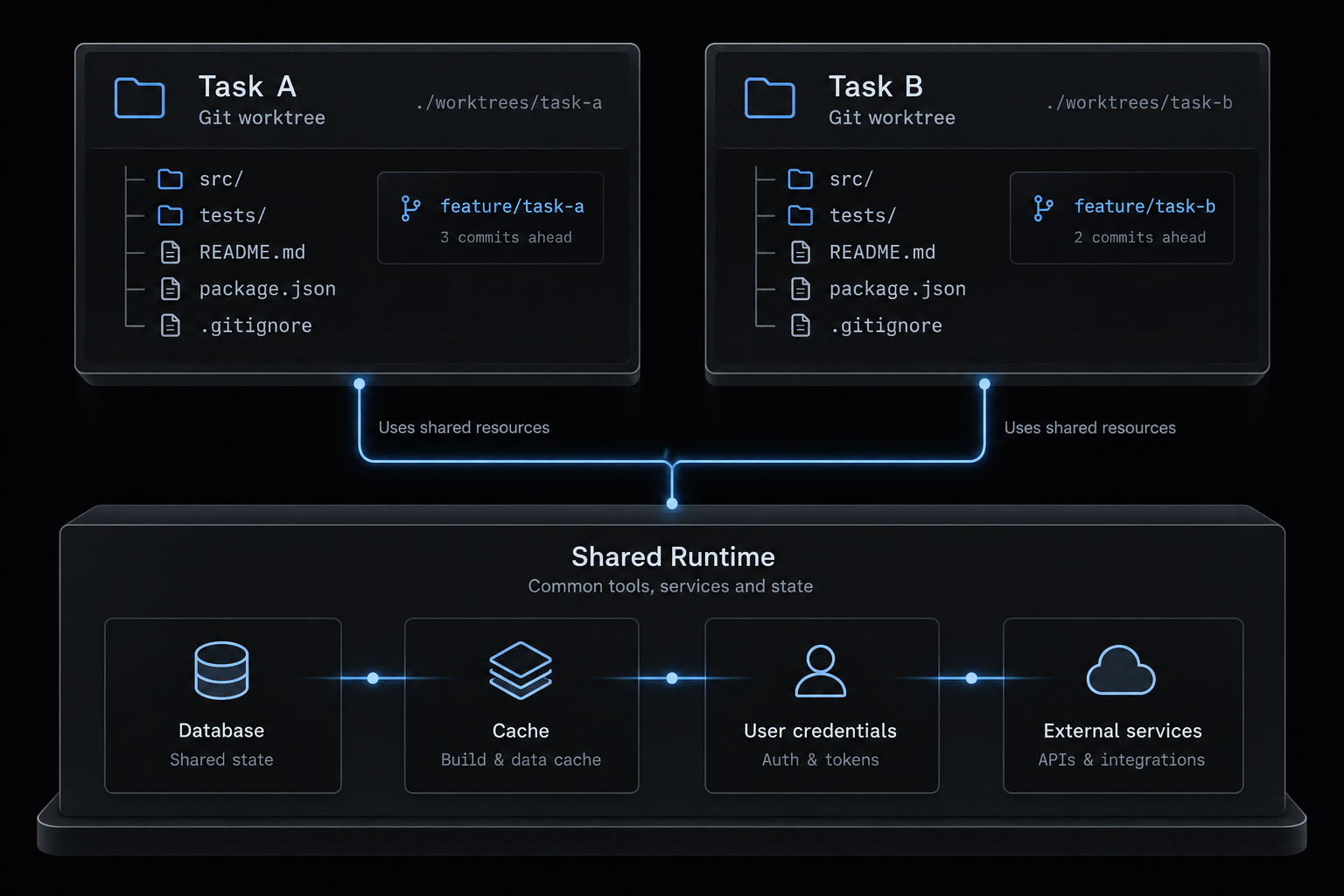Click the connector dot below Task A
Image resolution: width=1344 pixels, height=896 pixels.
coord(359,383)
